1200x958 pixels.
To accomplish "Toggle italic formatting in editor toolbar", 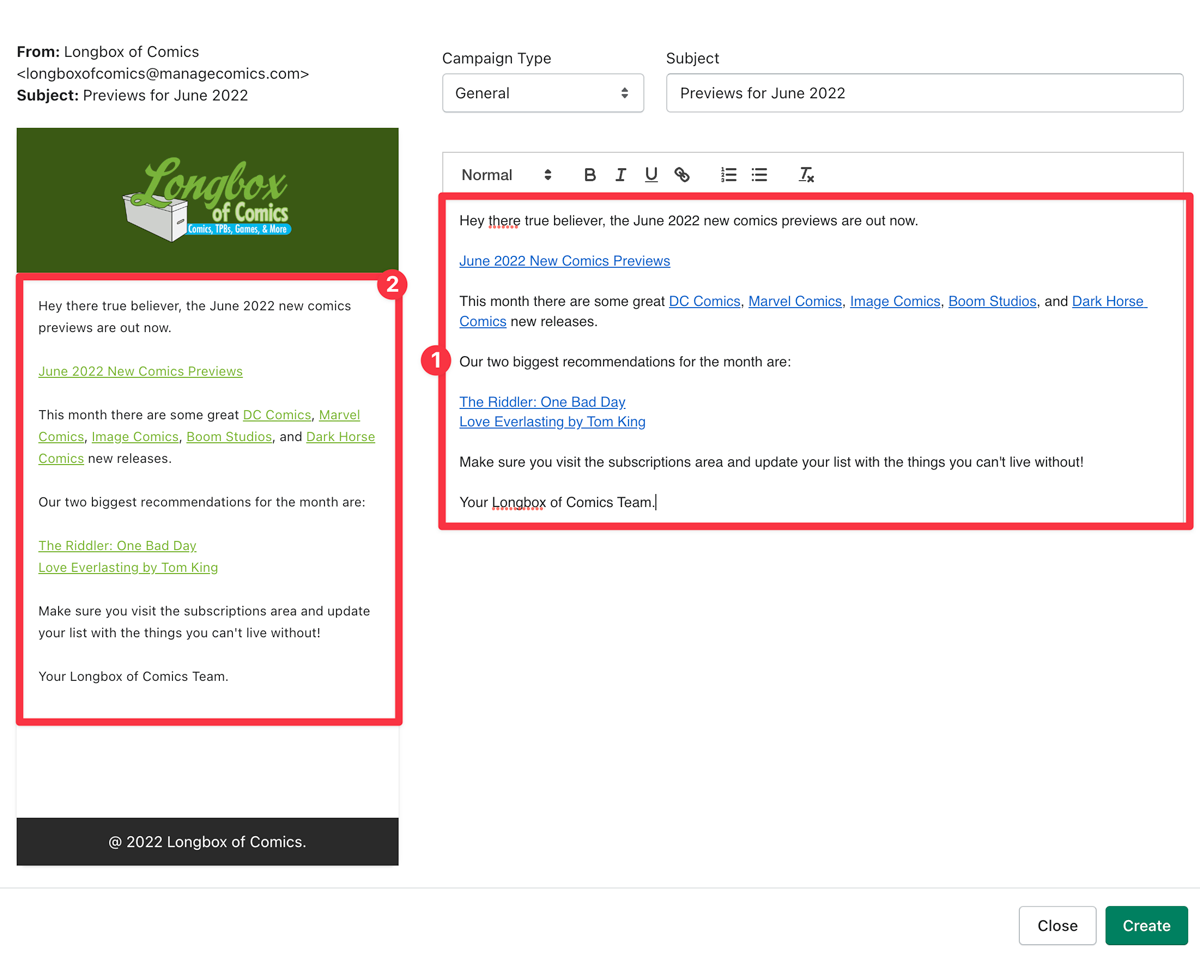I will click(620, 175).
